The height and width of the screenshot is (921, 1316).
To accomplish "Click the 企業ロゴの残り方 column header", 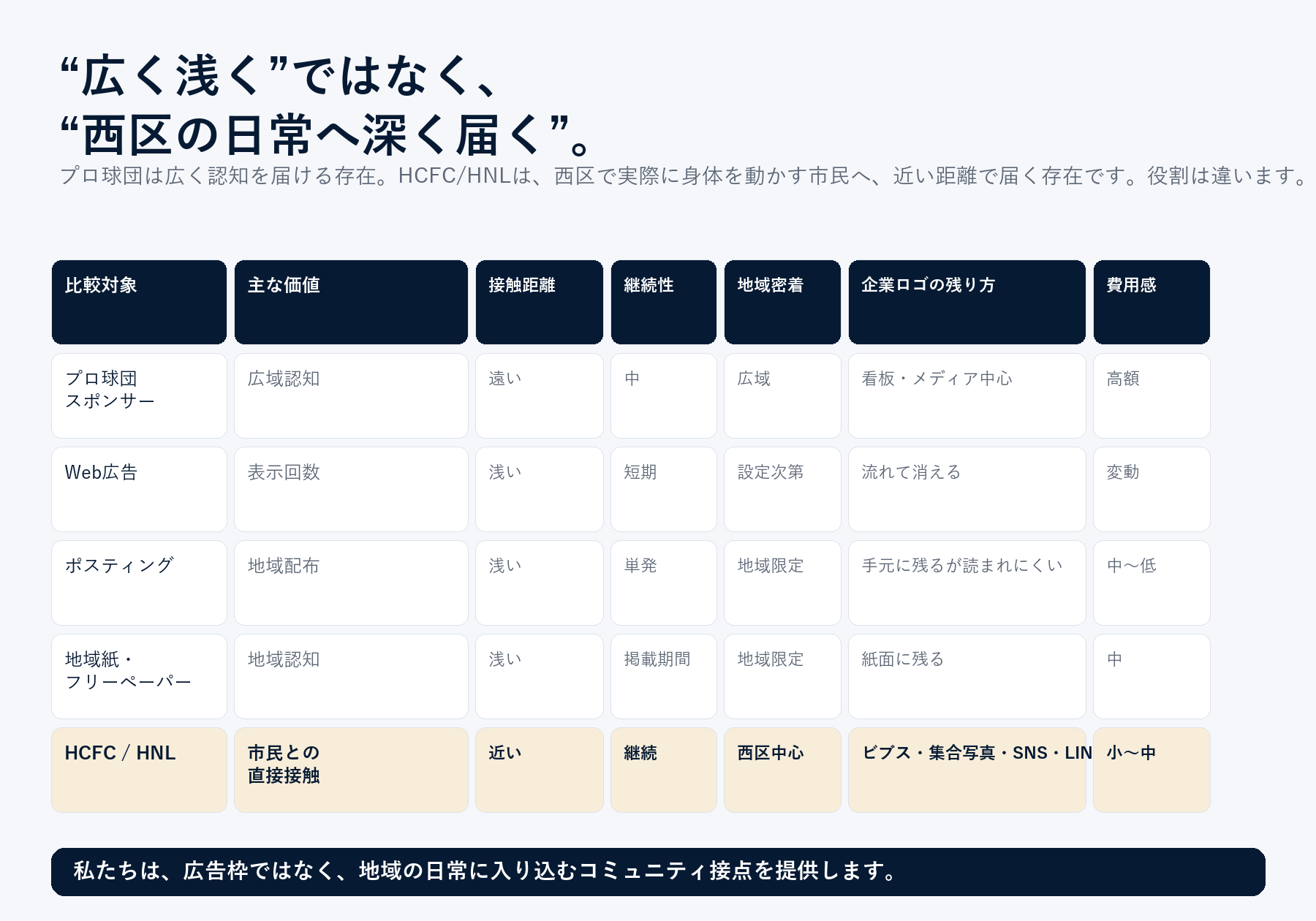I will tap(967, 302).
